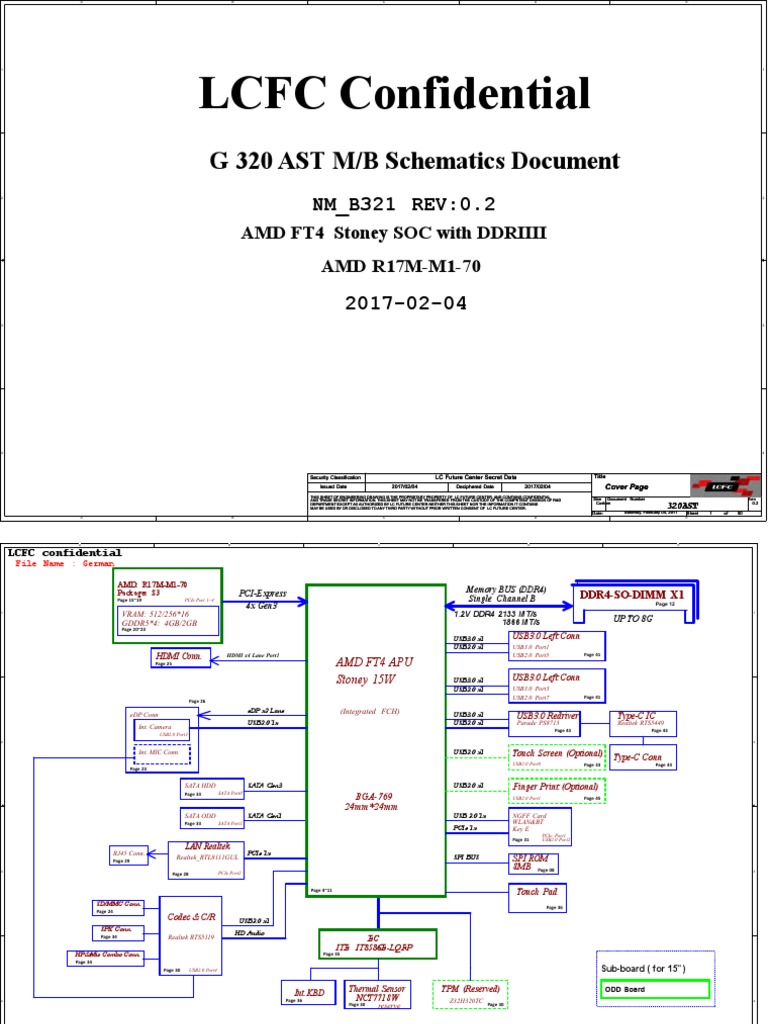Click the Touch Screen (Optional) block
The width and height of the screenshot is (768, 1024).
click(x=557, y=757)
